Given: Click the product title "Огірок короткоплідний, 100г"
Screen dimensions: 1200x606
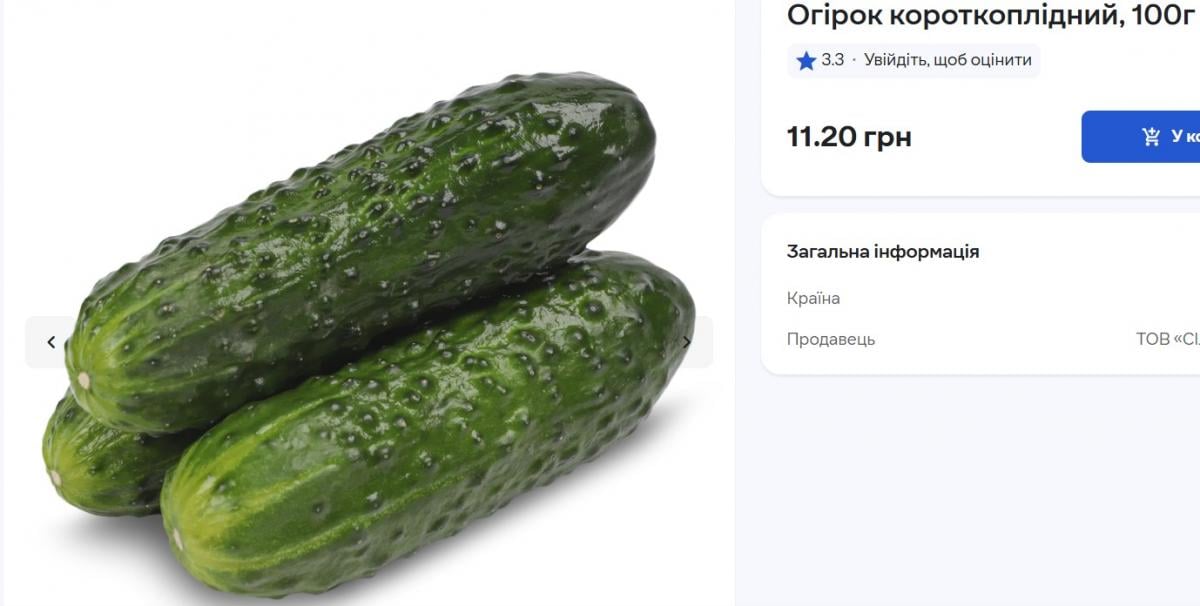Looking at the screenshot, I should coord(990,16).
